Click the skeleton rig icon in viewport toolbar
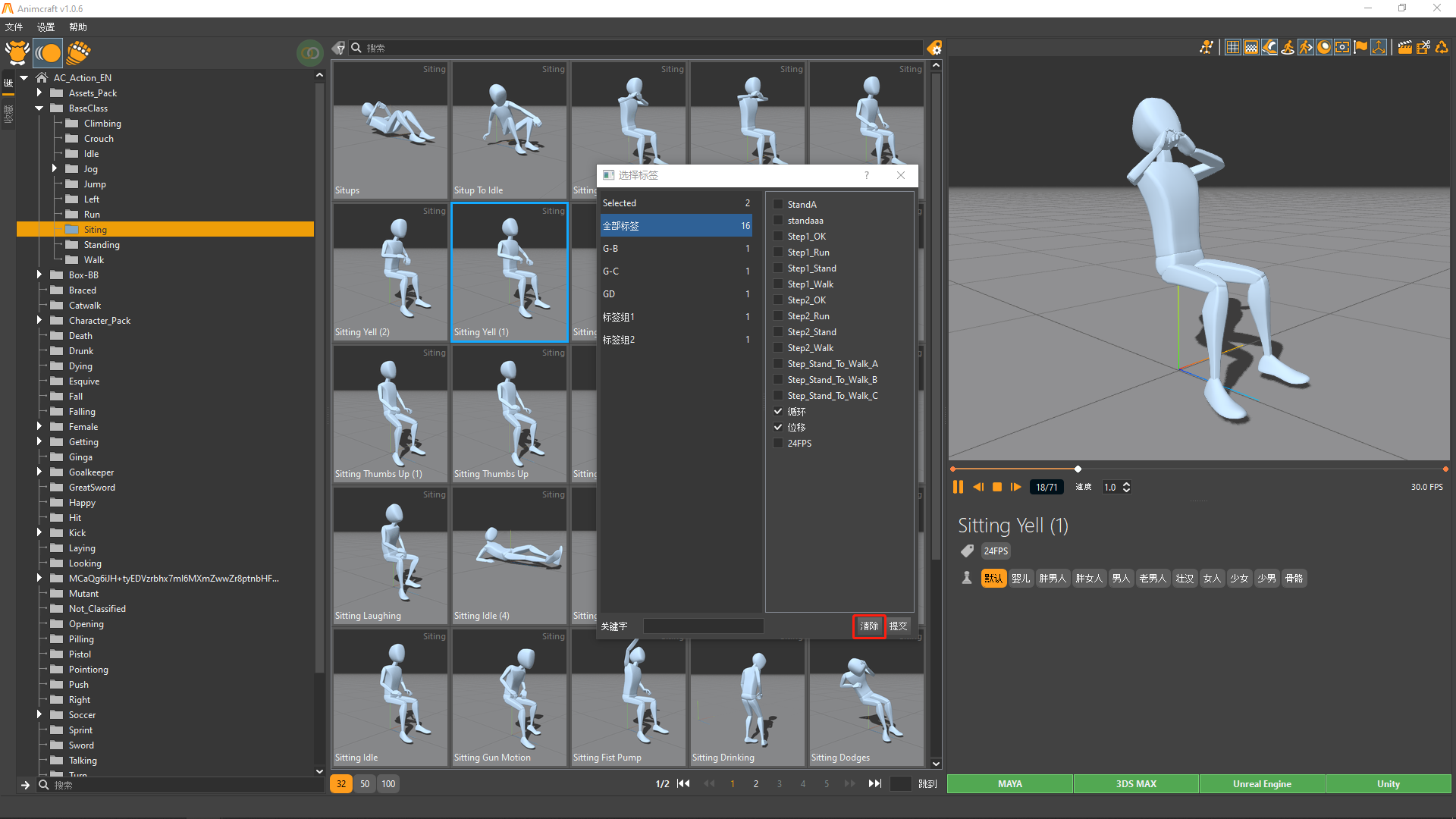Viewport: 1456px width, 819px height. pos(1206,48)
